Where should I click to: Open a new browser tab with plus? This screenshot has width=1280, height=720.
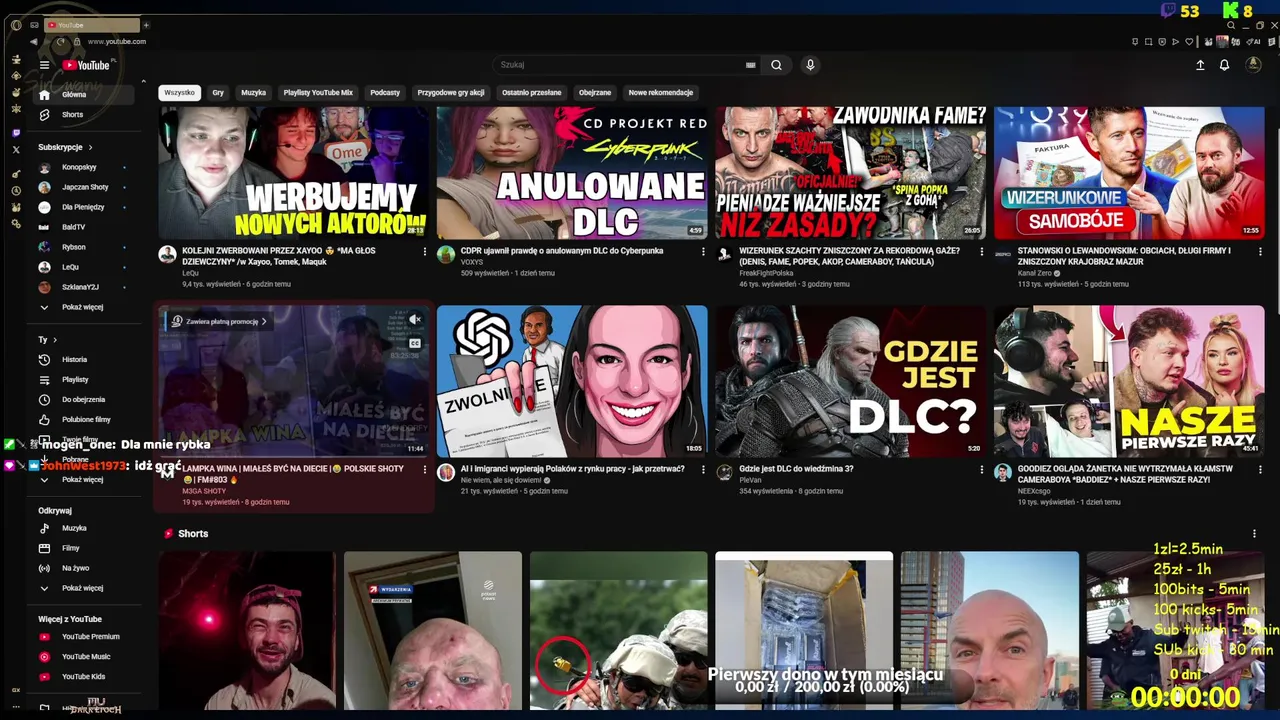click(x=146, y=25)
